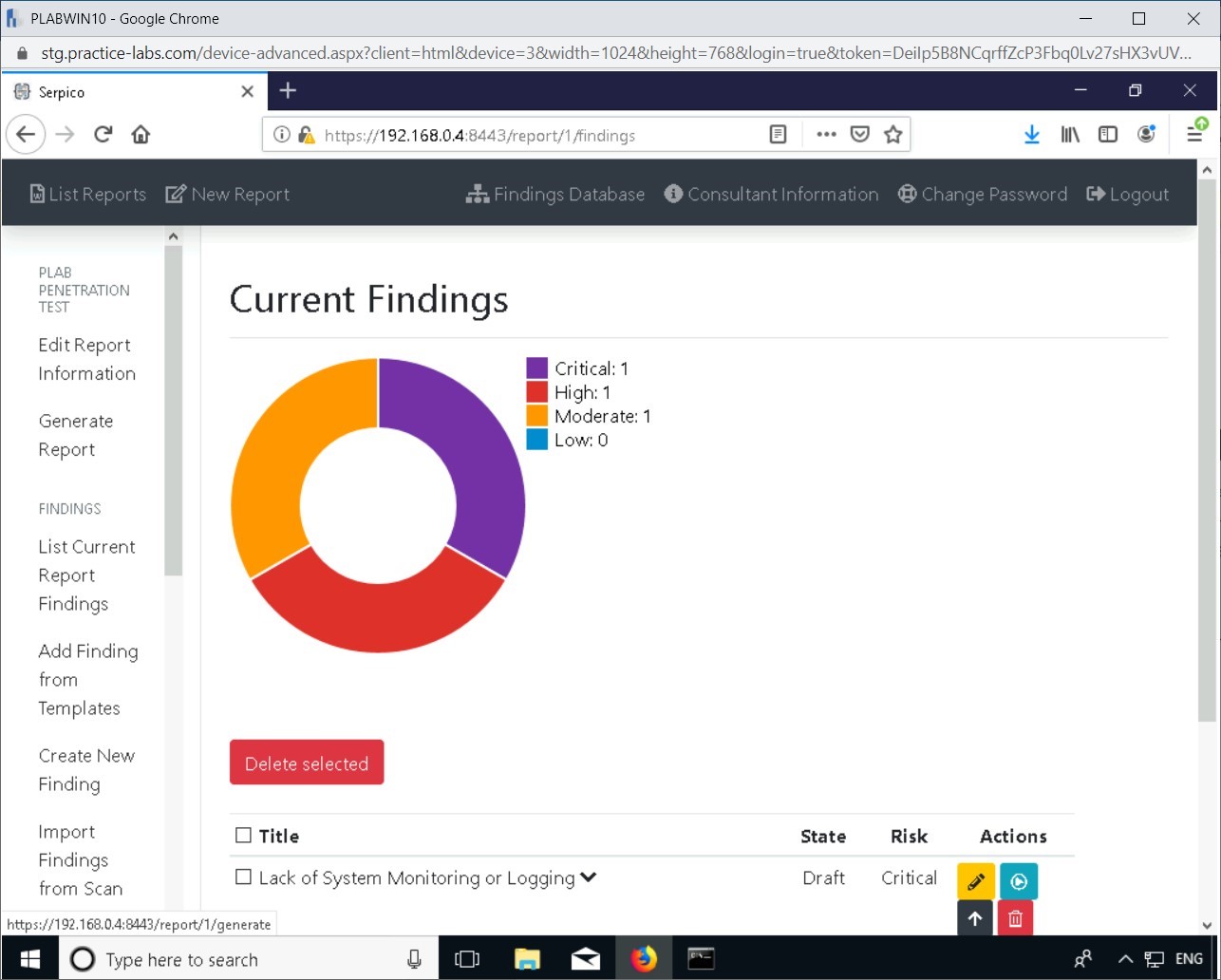Viewport: 1221px width, 980px height.
Task: Toggle reader view icon in address bar
Action: pos(778,135)
